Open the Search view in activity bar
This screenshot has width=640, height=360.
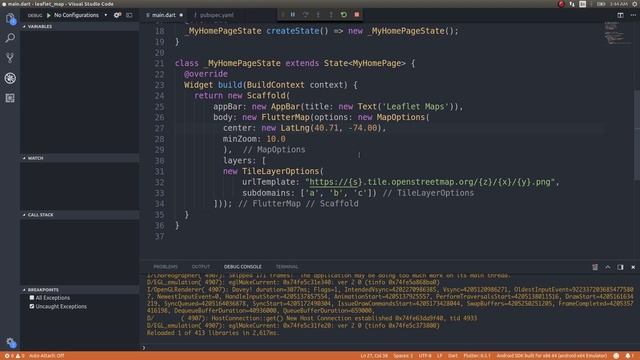(10, 38)
